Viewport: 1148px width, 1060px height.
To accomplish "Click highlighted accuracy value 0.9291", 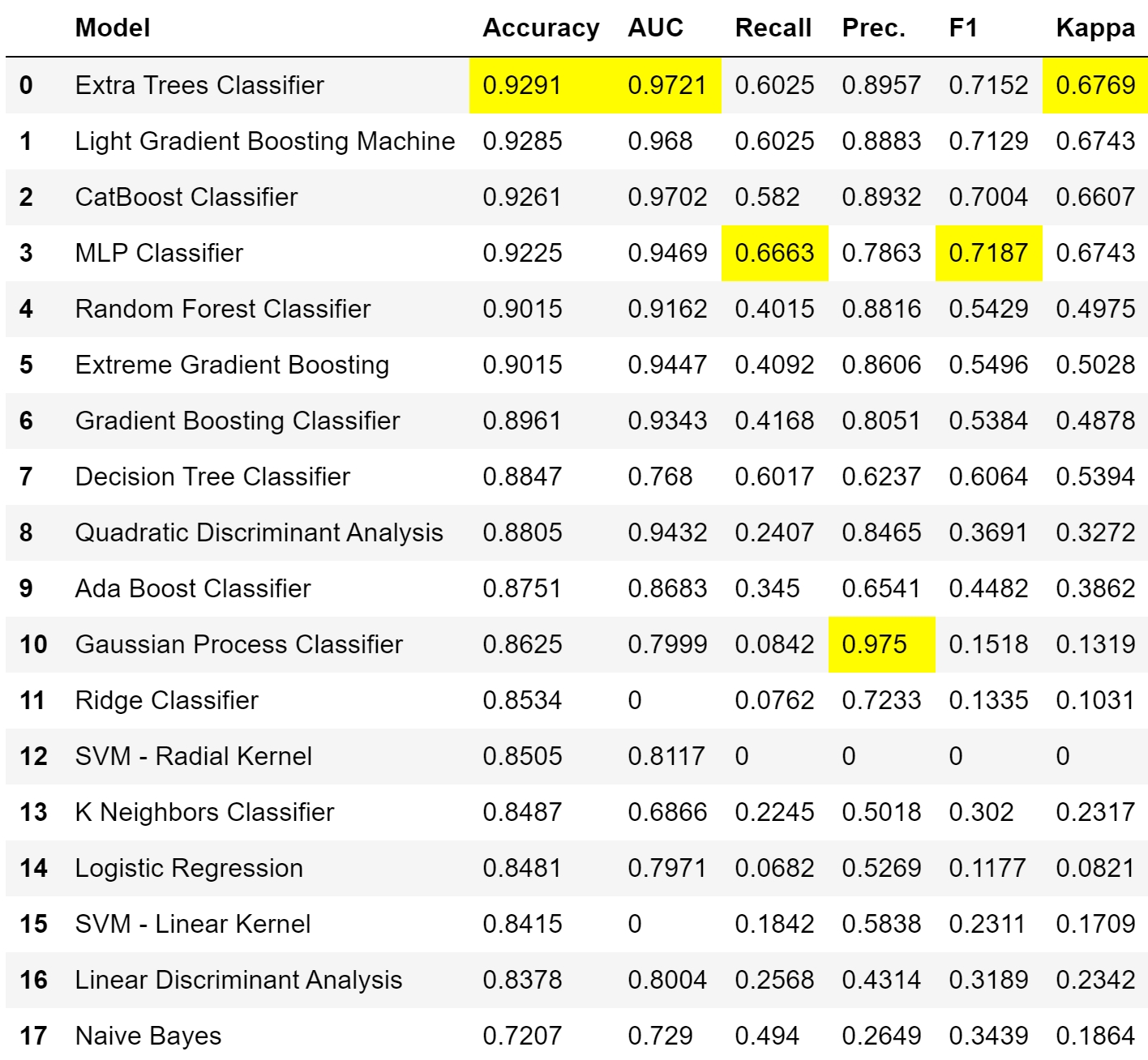I will tap(522, 85).
